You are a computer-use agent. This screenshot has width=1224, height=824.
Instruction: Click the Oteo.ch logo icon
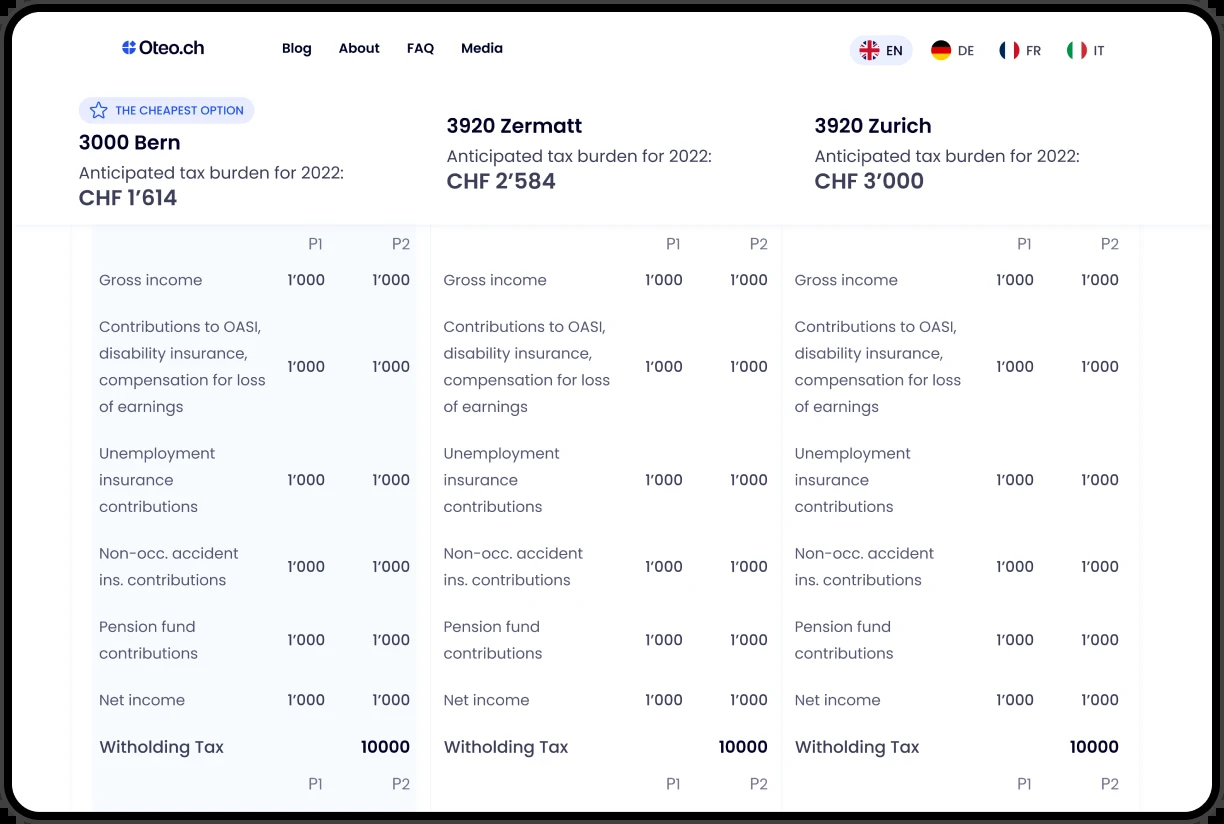click(x=129, y=48)
